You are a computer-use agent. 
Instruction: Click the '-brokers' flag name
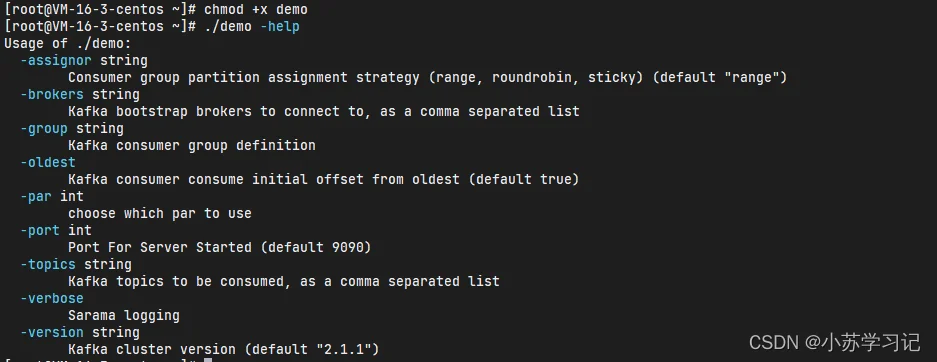pyautogui.click(x=52, y=94)
